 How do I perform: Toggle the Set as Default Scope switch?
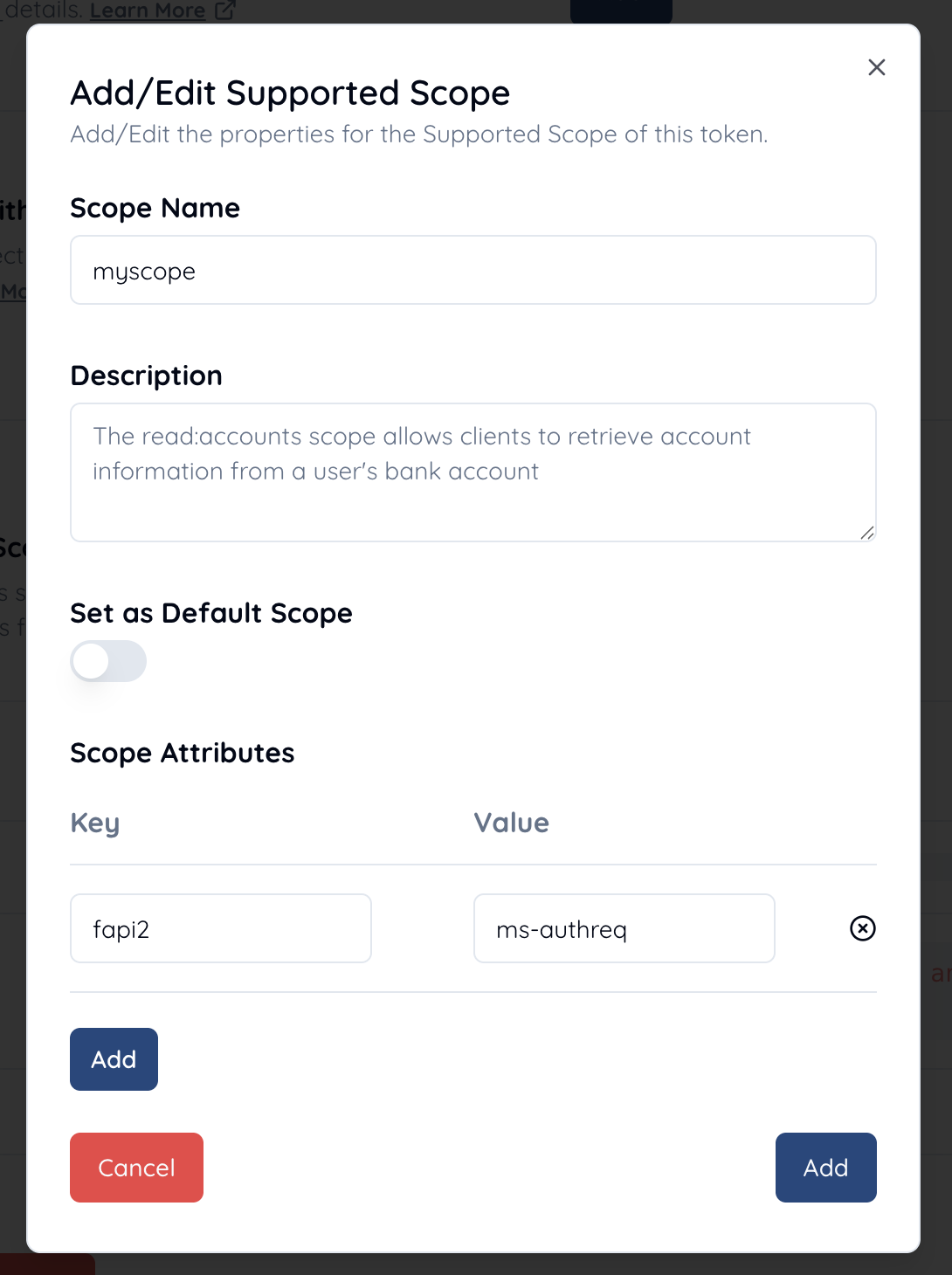(x=108, y=661)
